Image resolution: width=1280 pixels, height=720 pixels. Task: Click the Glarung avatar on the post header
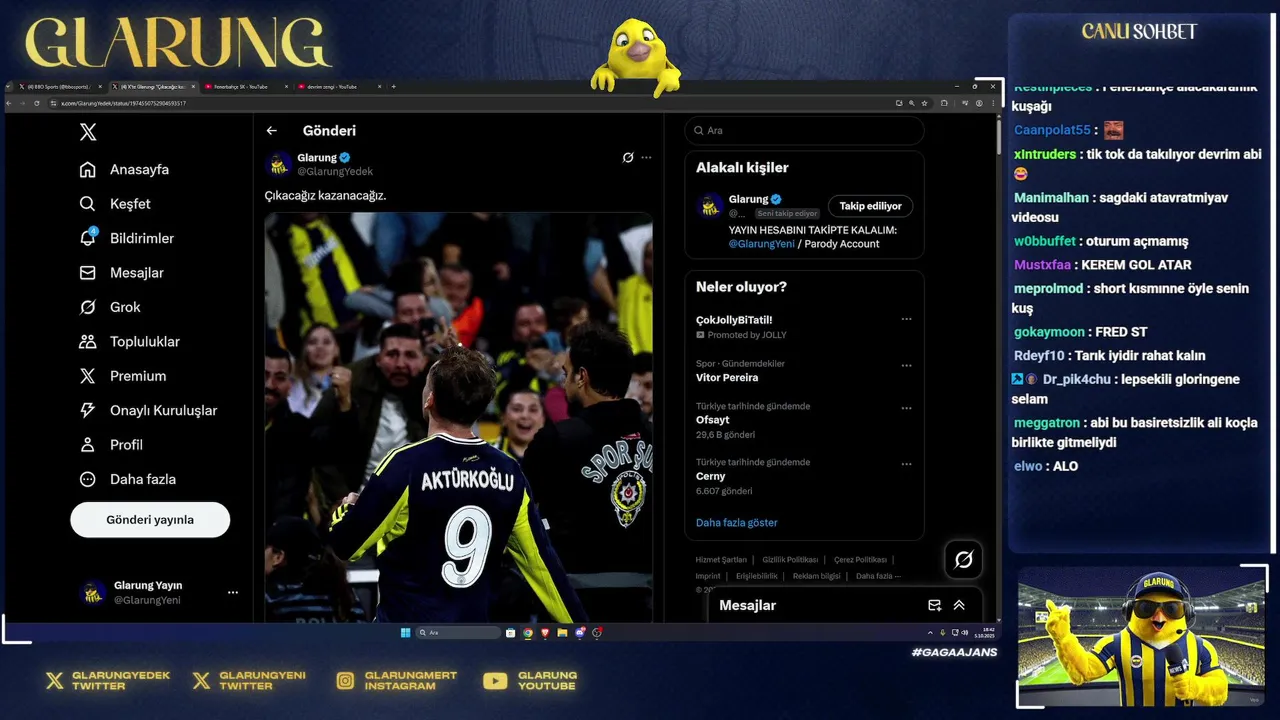tap(279, 164)
